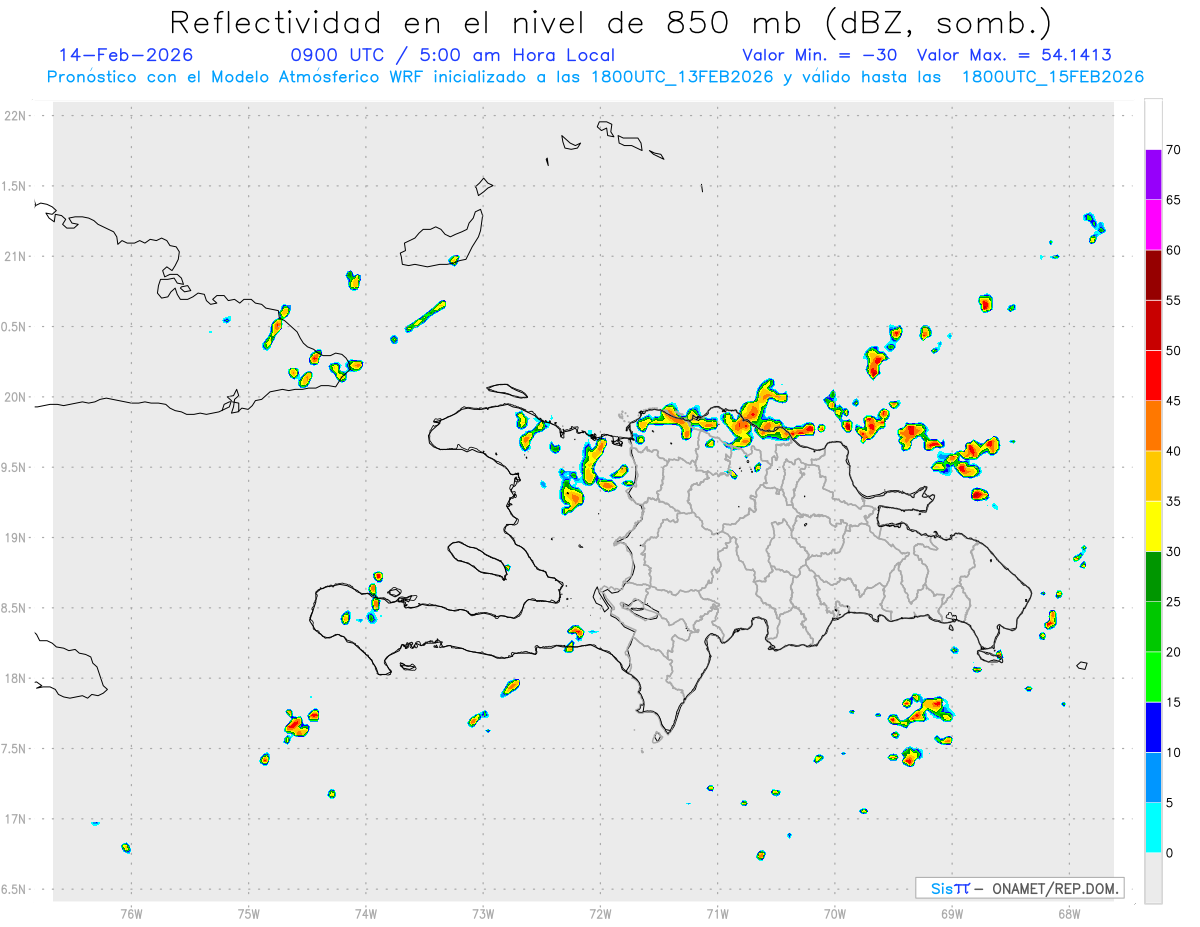Click the '70W' longitude axis label

835,913
